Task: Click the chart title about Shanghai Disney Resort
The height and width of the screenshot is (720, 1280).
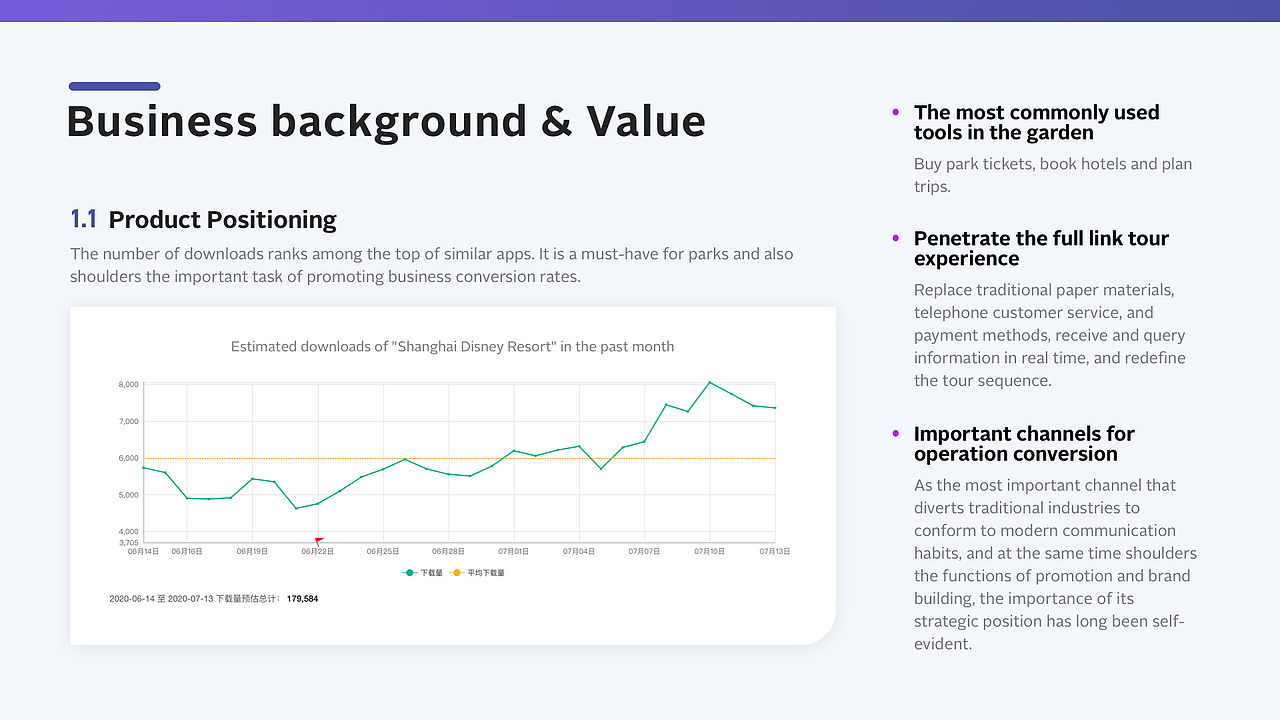Action: [452, 347]
